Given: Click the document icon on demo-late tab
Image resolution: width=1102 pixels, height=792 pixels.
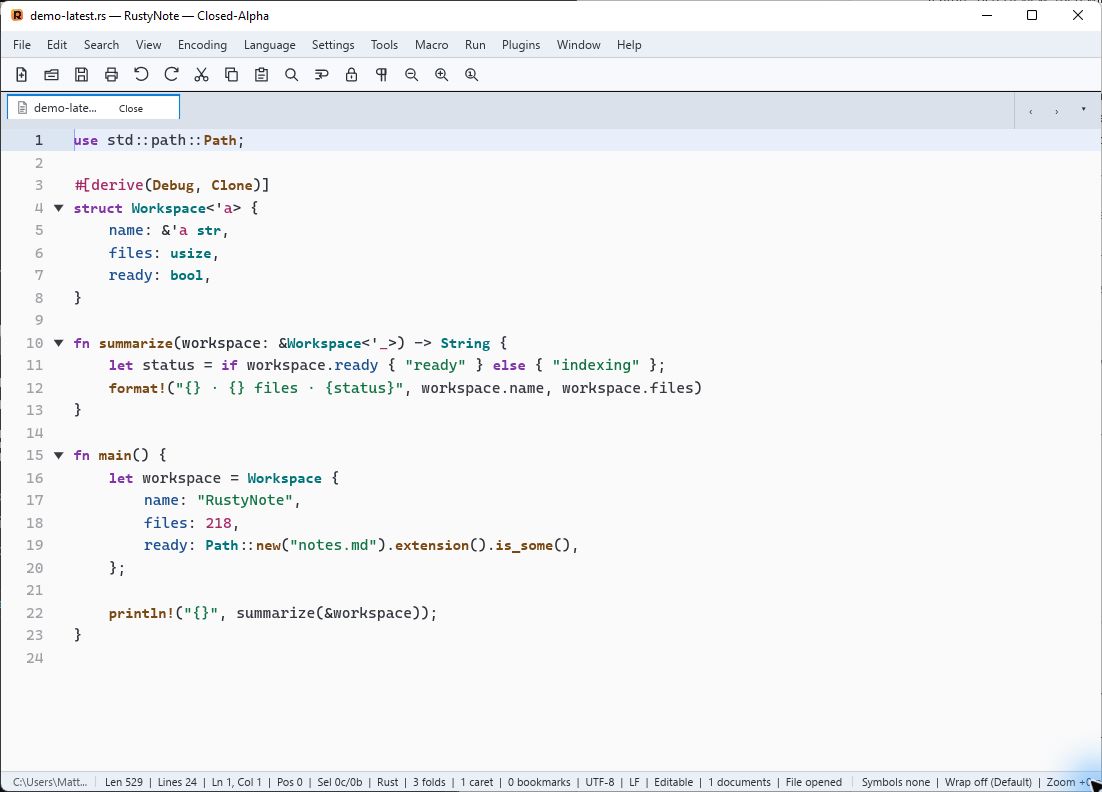Looking at the screenshot, I should (x=22, y=108).
